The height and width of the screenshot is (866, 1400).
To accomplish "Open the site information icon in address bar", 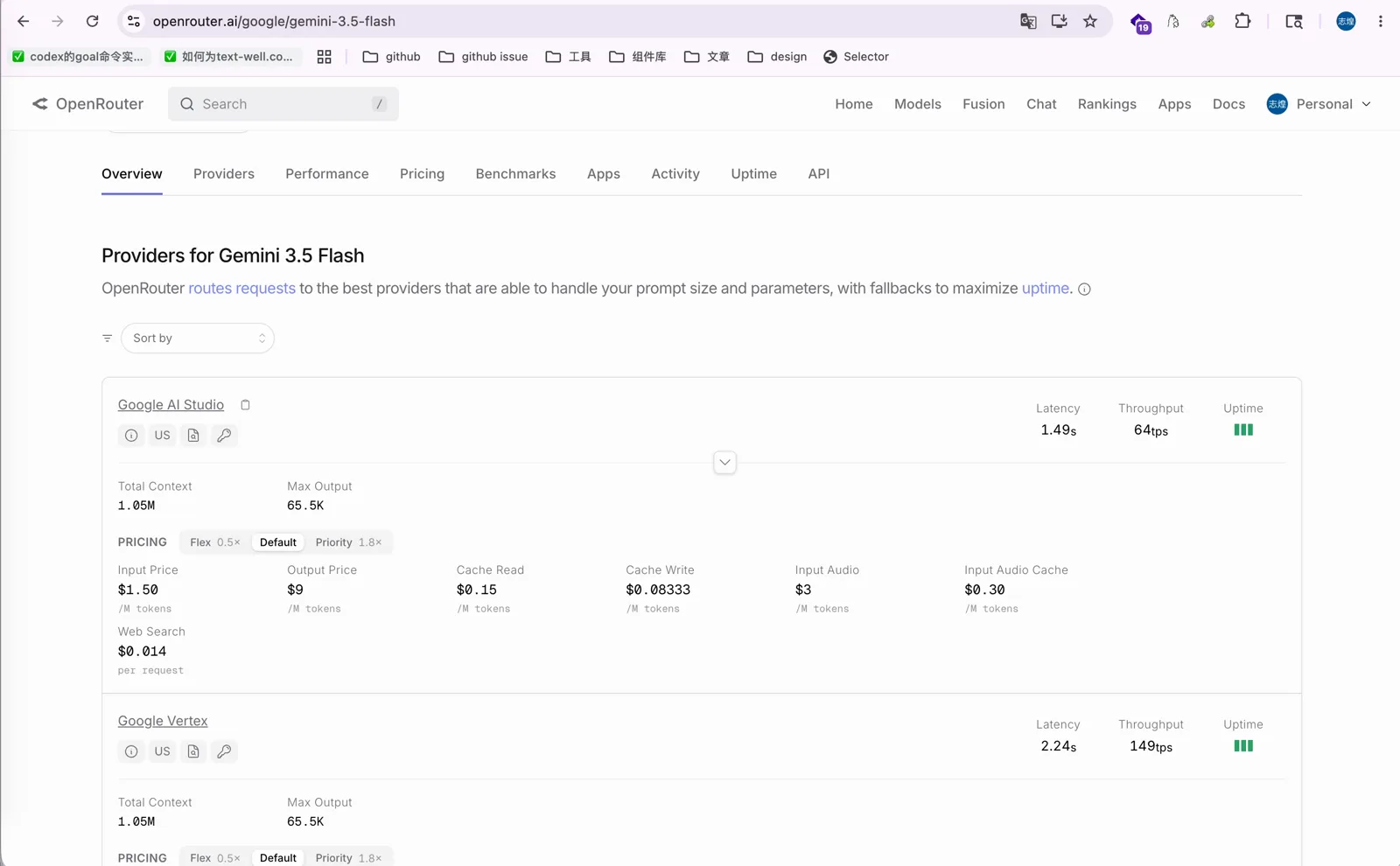I will [134, 21].
